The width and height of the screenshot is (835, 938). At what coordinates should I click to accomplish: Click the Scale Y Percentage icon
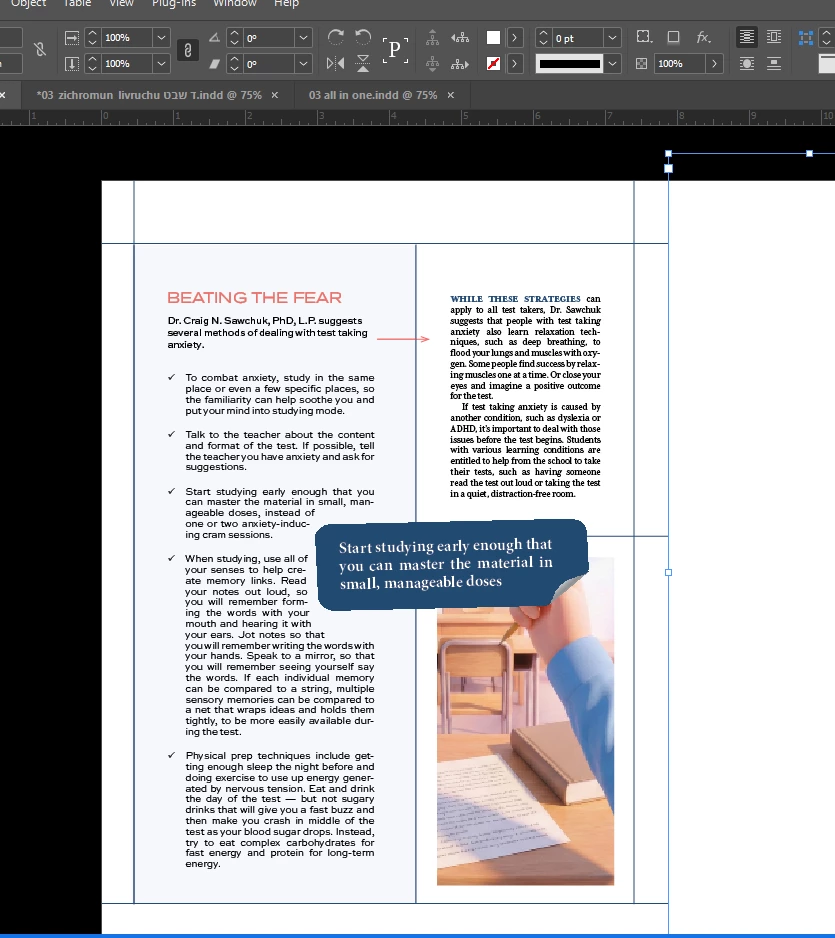point(72,63)
